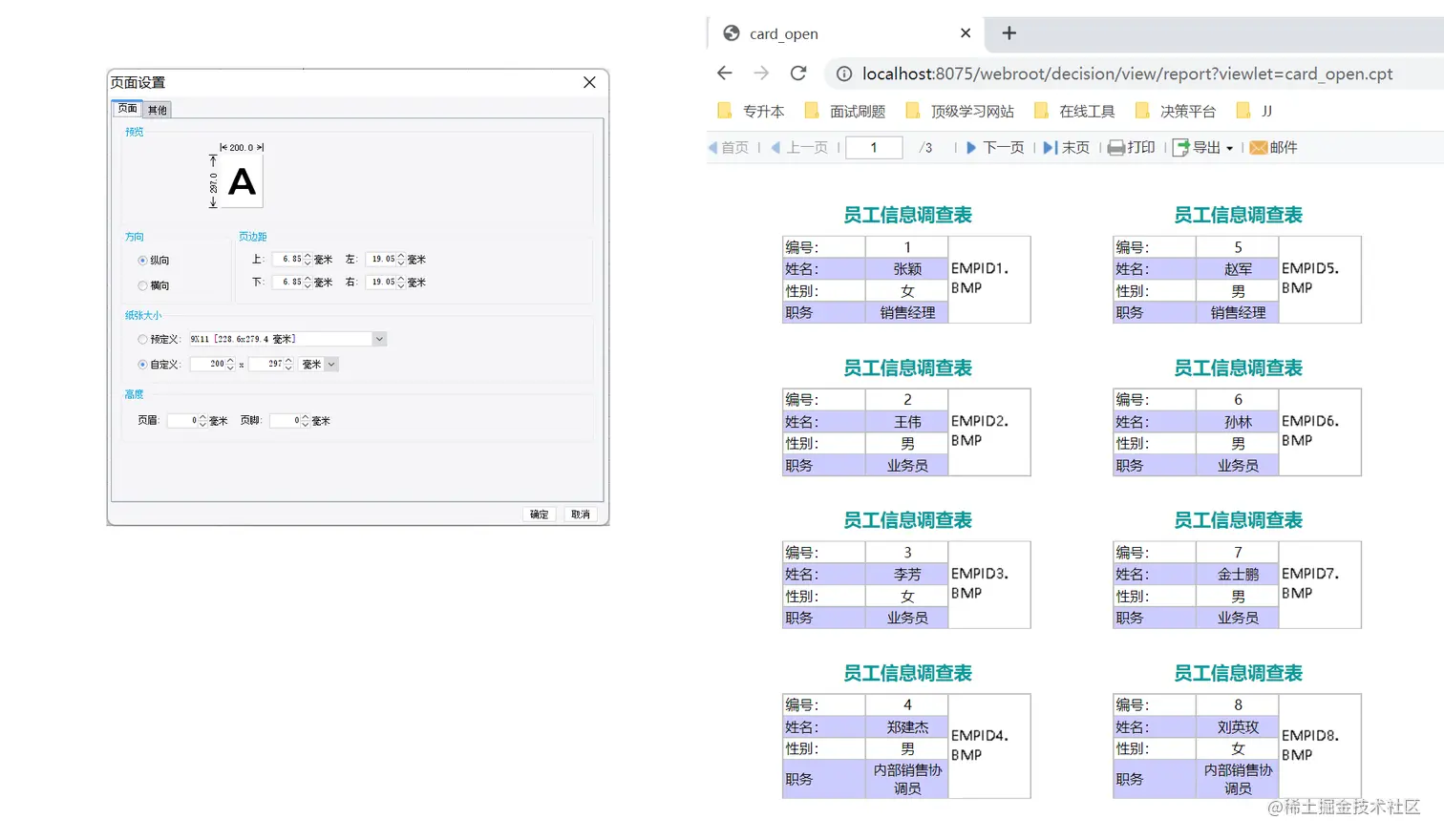Confirm page setup with 确定
Screen dimensions: 1444x840
(540, 514)
